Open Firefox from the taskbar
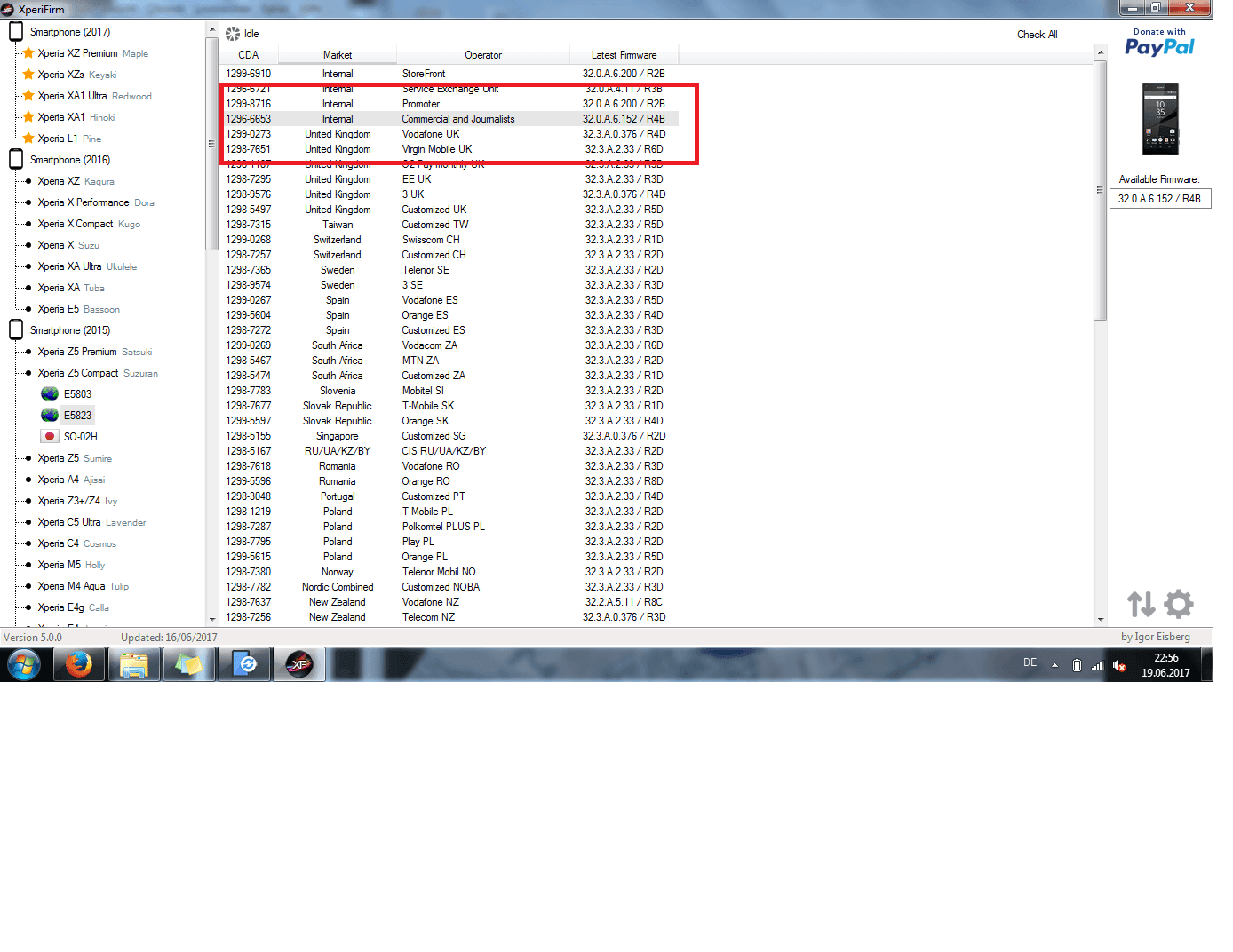The height and width of the screenshot is (952, 1233). 79,664
